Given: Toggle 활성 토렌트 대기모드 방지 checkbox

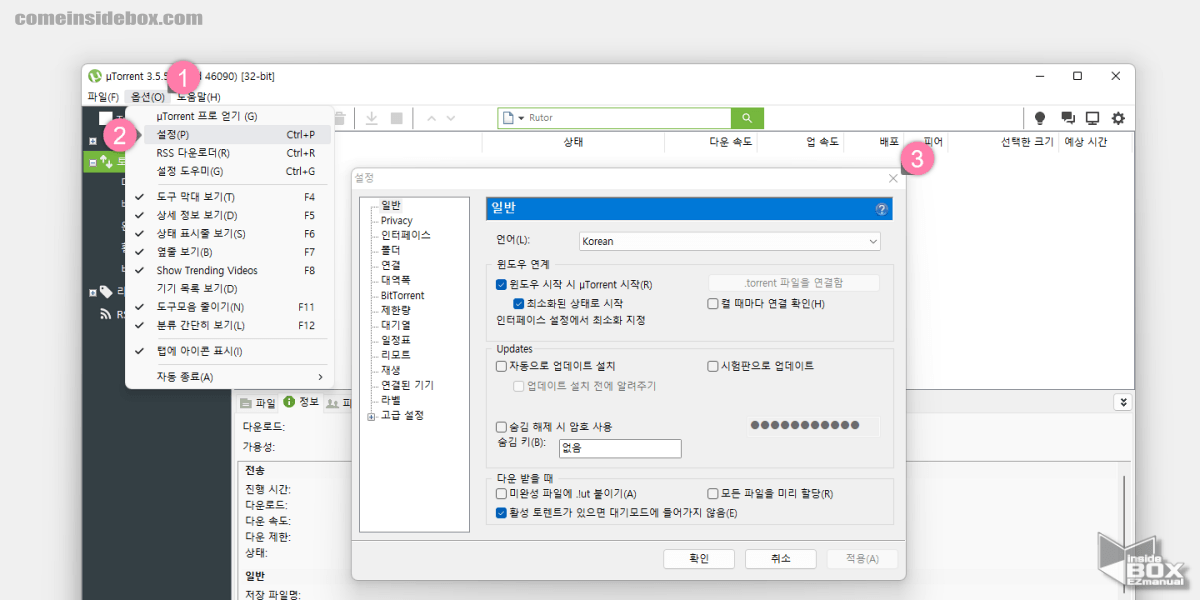Looking at the screenshot, I should point(502,513).
